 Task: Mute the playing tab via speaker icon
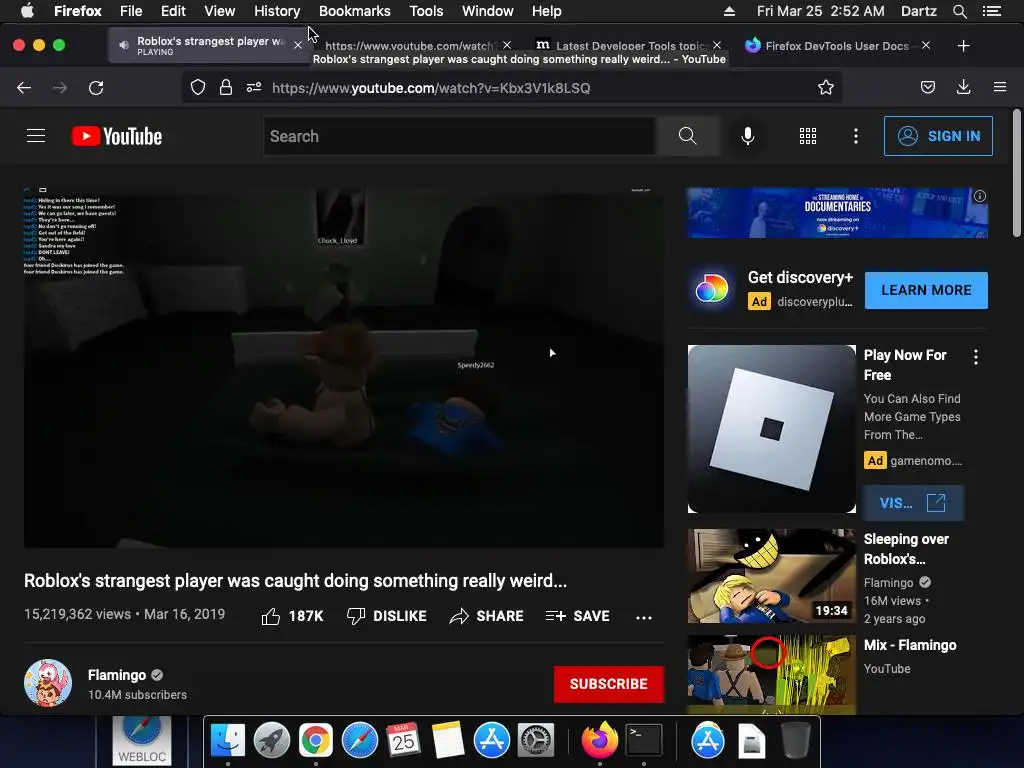coord(123,45)
